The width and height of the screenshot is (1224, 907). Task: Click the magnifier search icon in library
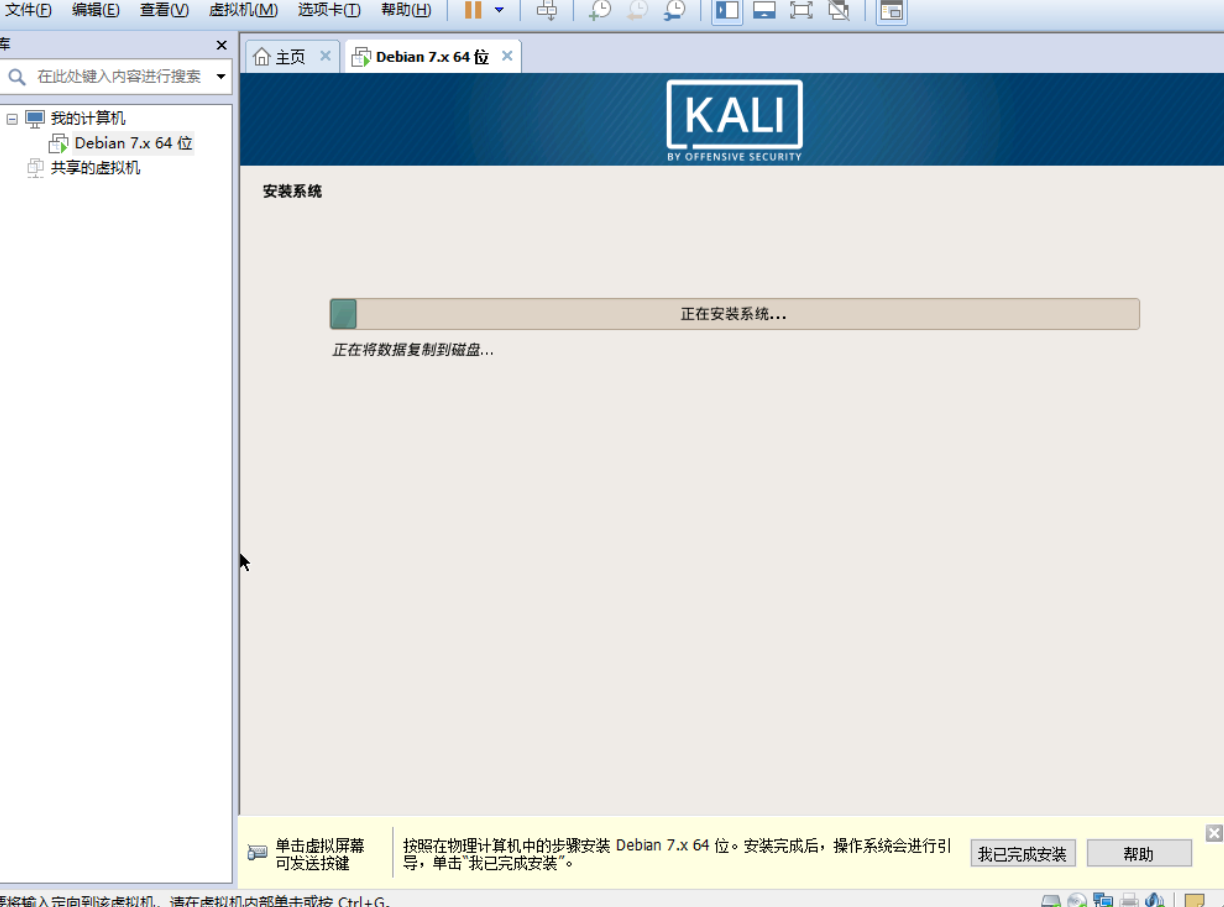17,77
